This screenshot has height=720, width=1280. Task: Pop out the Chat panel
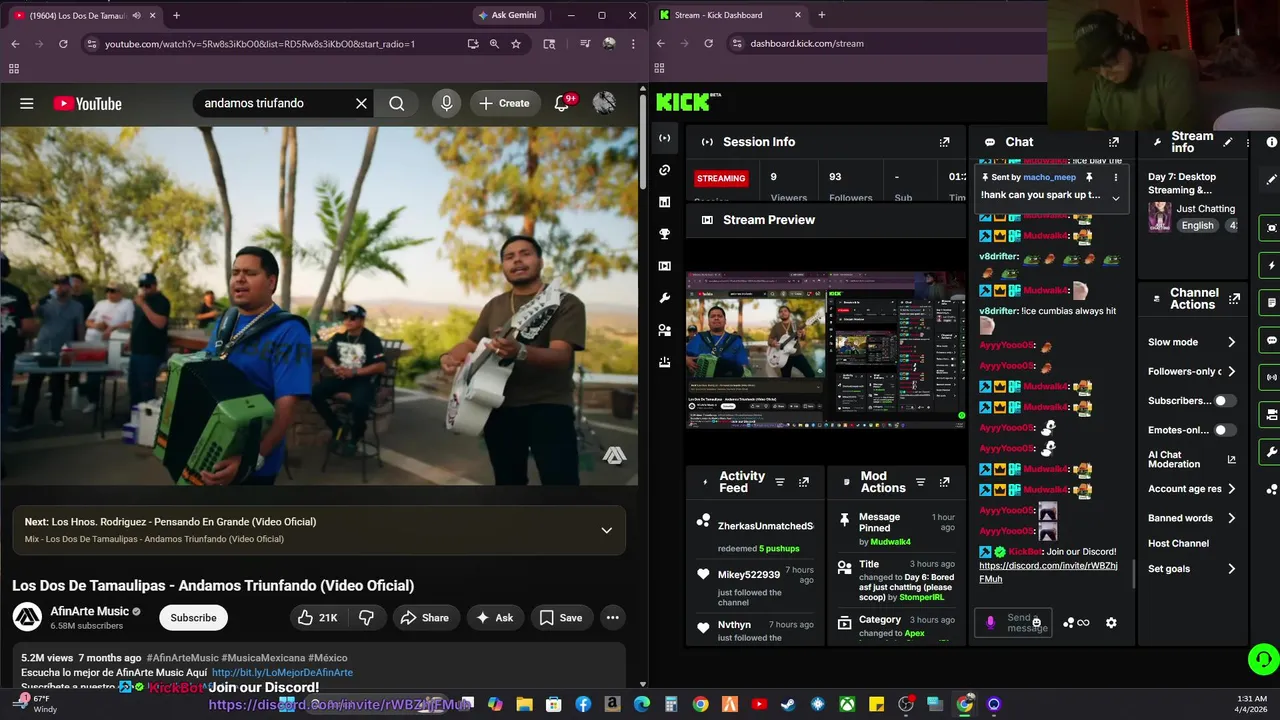coord(1114,142)
